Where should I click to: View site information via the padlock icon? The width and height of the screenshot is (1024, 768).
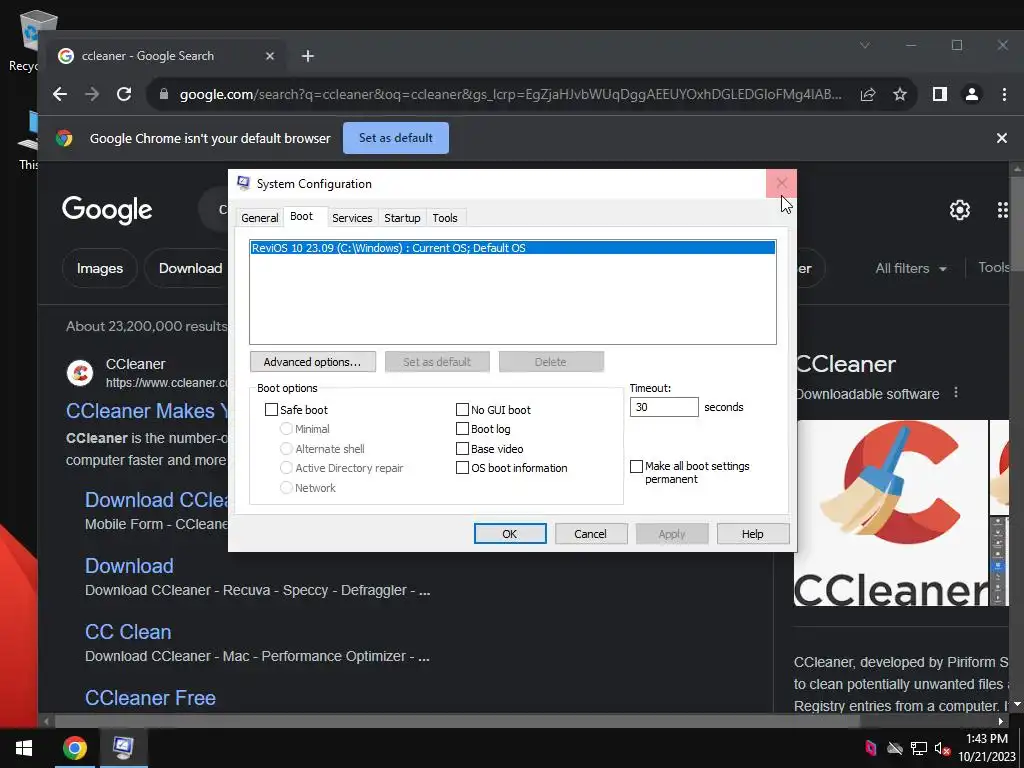tap(164, 95)
